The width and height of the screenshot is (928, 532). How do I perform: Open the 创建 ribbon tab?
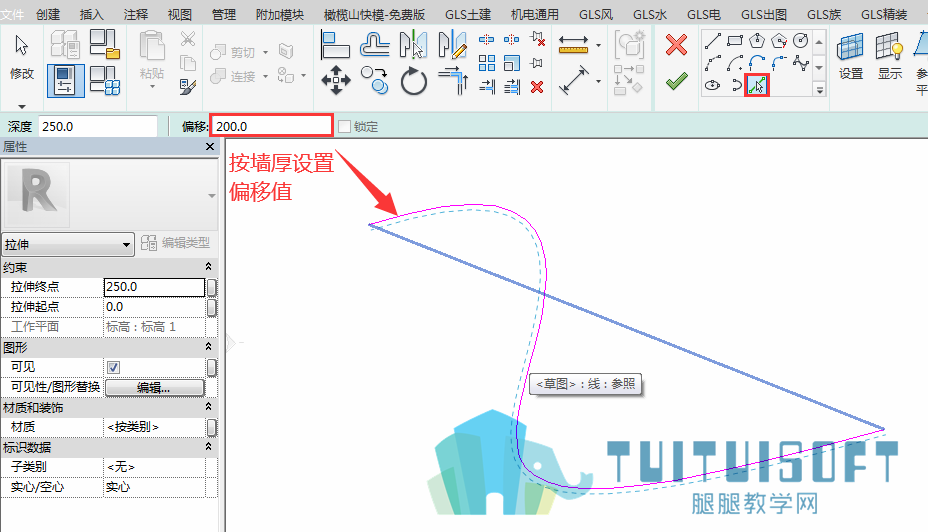[48, 14]
